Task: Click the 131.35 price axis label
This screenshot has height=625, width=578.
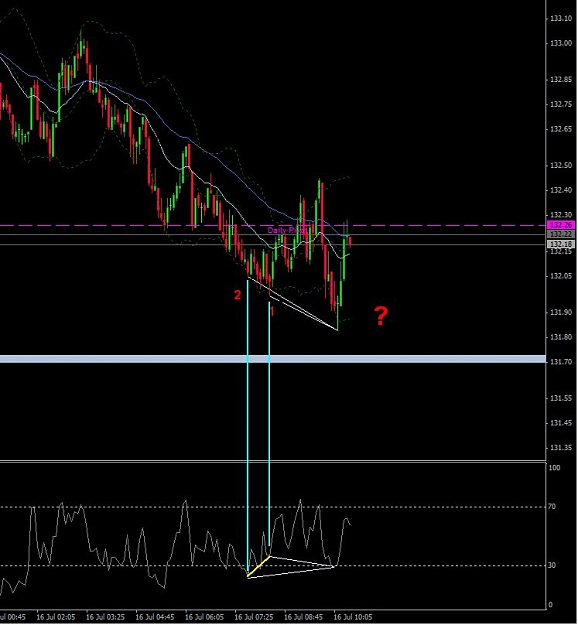Action: coord(560,448)
